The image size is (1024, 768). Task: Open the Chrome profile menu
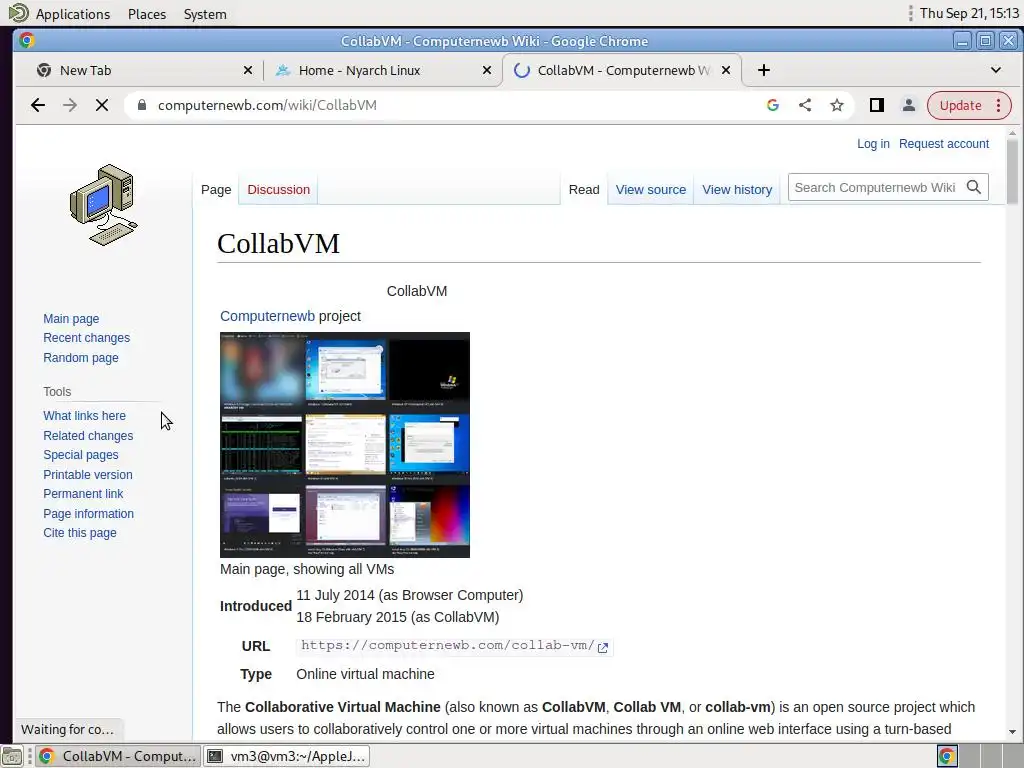(908, 105)
